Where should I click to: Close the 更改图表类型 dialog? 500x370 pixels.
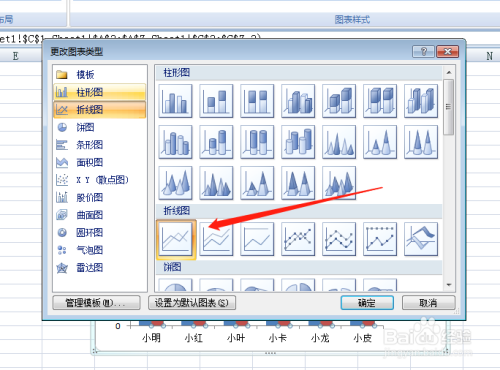coord(448,52)
